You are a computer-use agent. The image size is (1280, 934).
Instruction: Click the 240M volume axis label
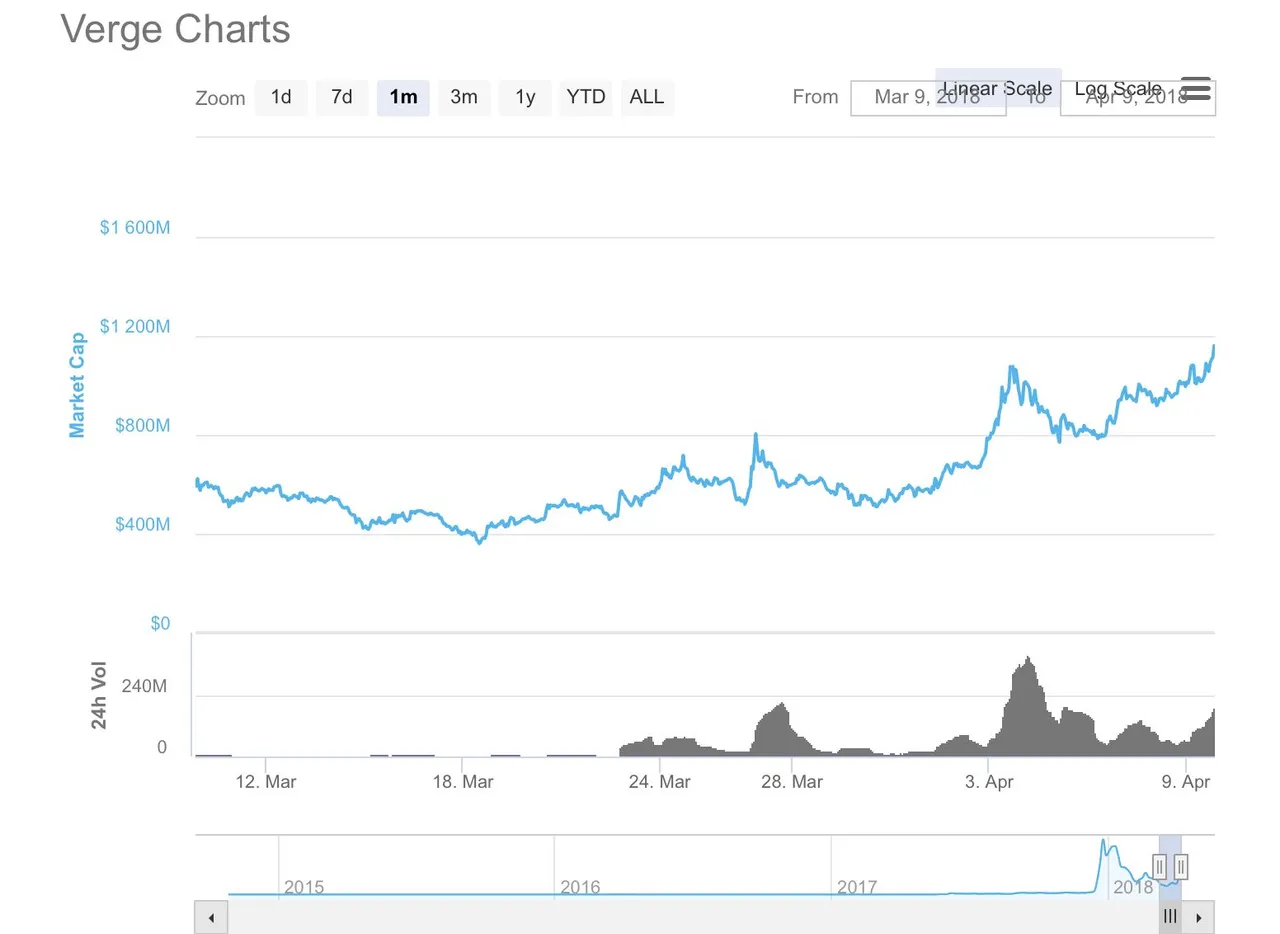tap(145, 688)
